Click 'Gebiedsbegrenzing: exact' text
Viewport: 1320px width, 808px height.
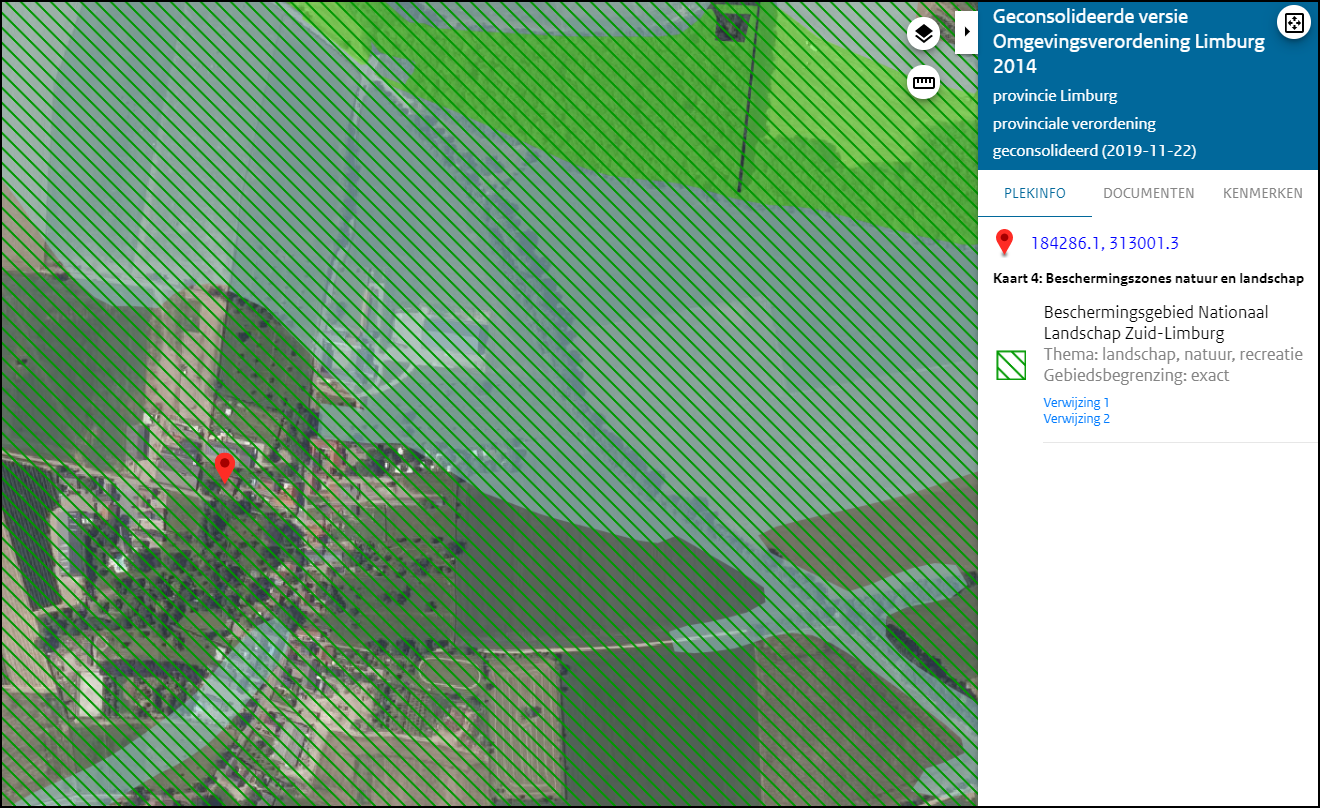pyautogui.click(x=1136, y=376)
